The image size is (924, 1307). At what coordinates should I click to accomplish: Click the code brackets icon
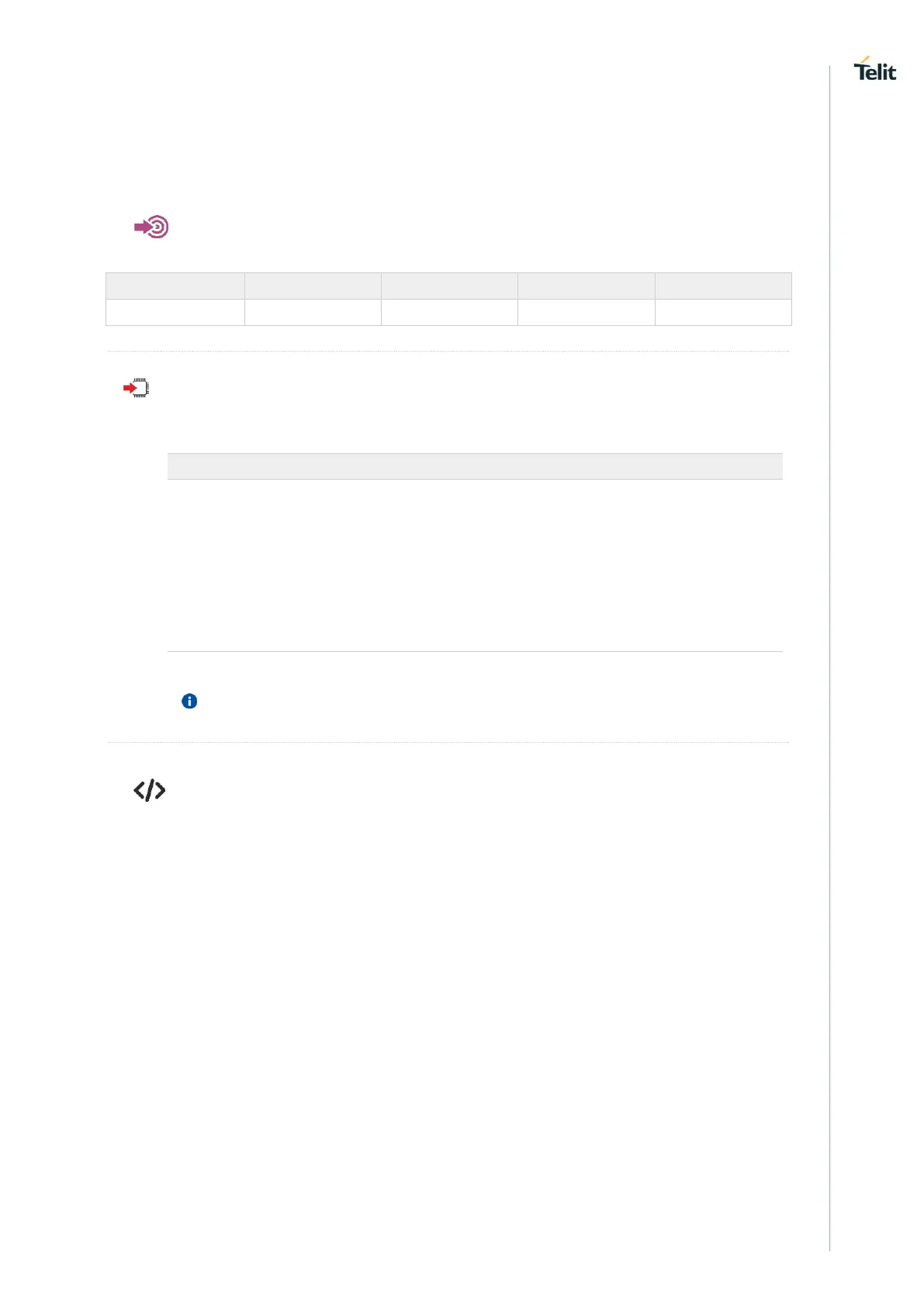pos(149,791)
